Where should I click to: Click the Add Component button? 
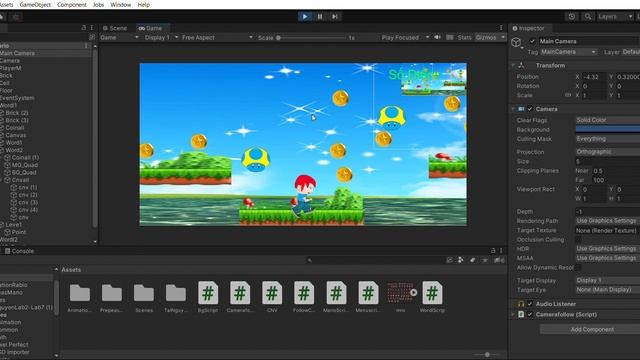(592, 329)
